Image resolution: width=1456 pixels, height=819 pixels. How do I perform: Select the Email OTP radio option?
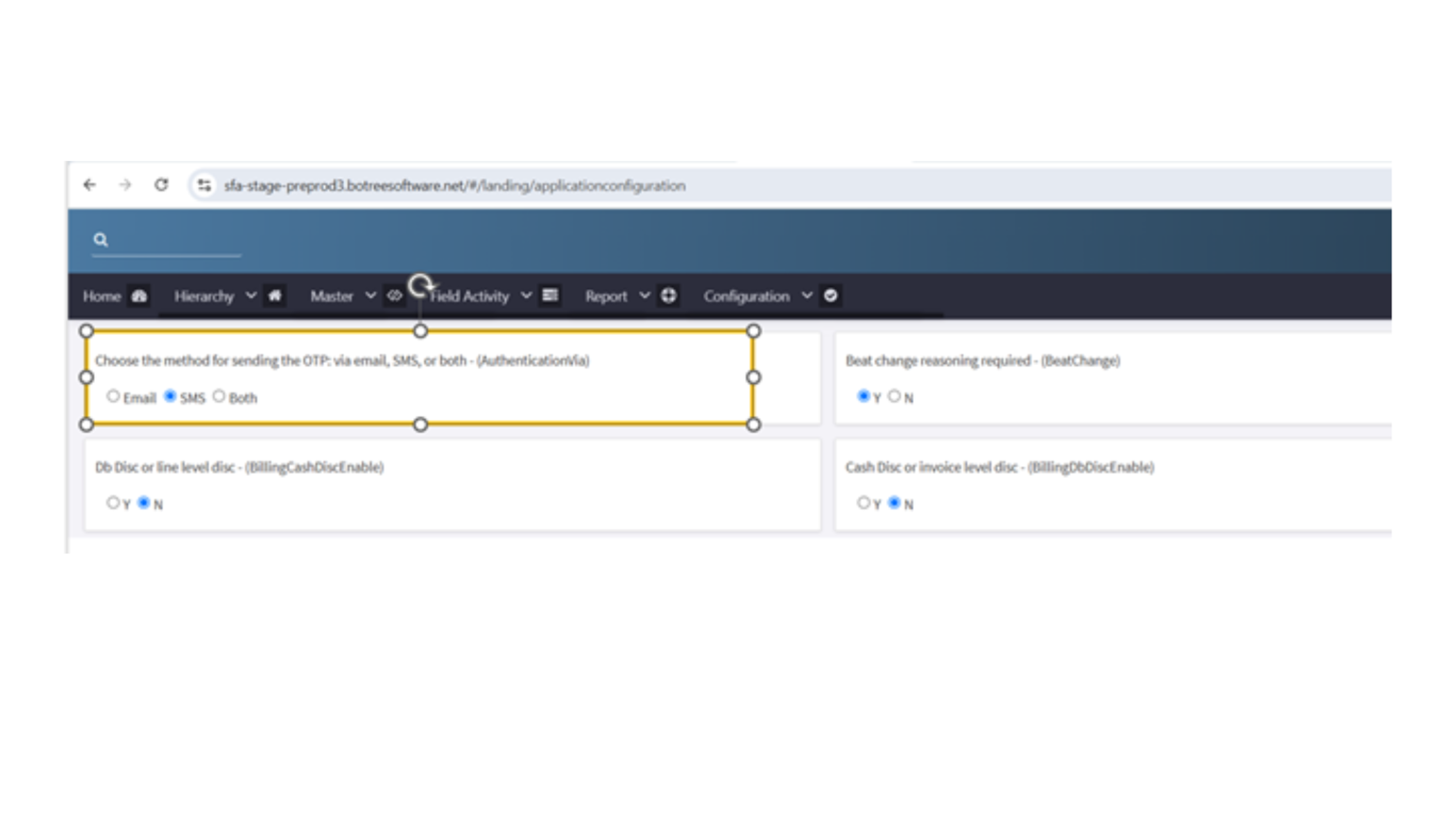(x=113, y=396)
